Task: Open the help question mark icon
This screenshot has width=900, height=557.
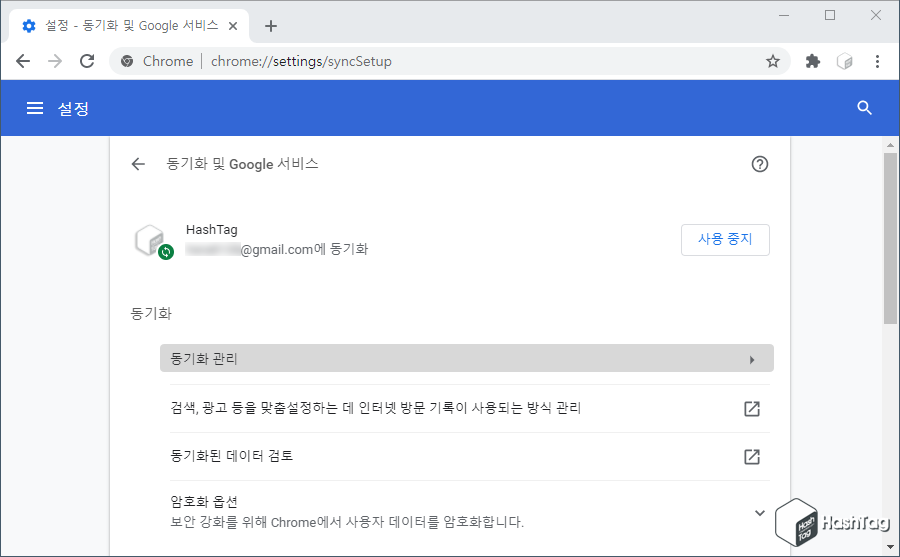Action: 759,164
